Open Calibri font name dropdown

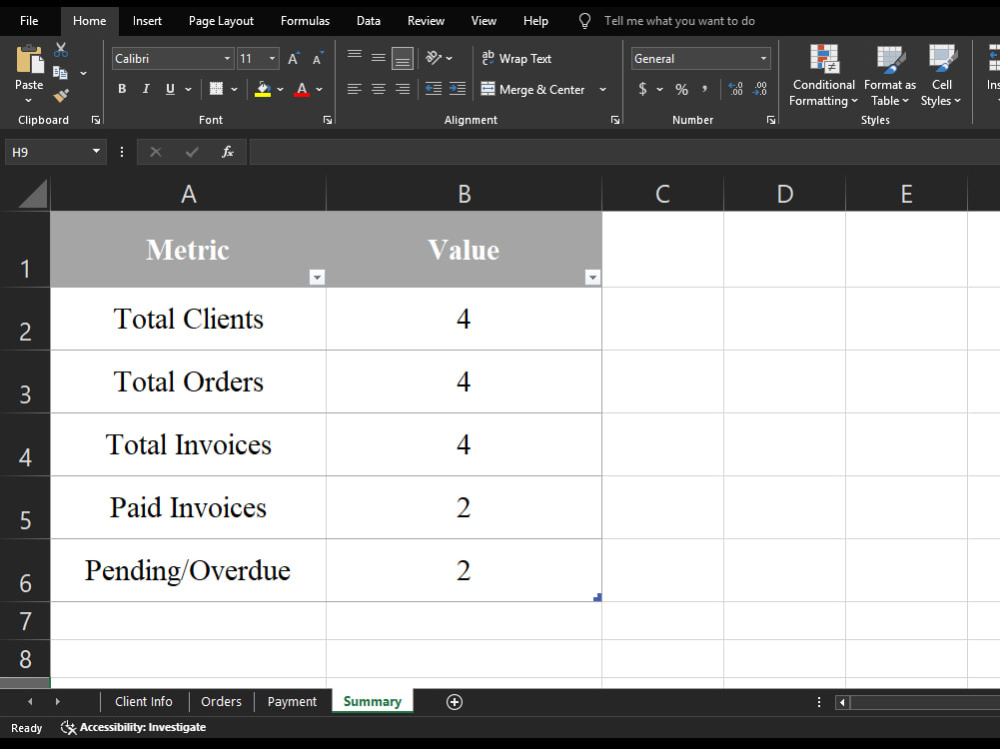pyautogui.click(x=227, y=59)
